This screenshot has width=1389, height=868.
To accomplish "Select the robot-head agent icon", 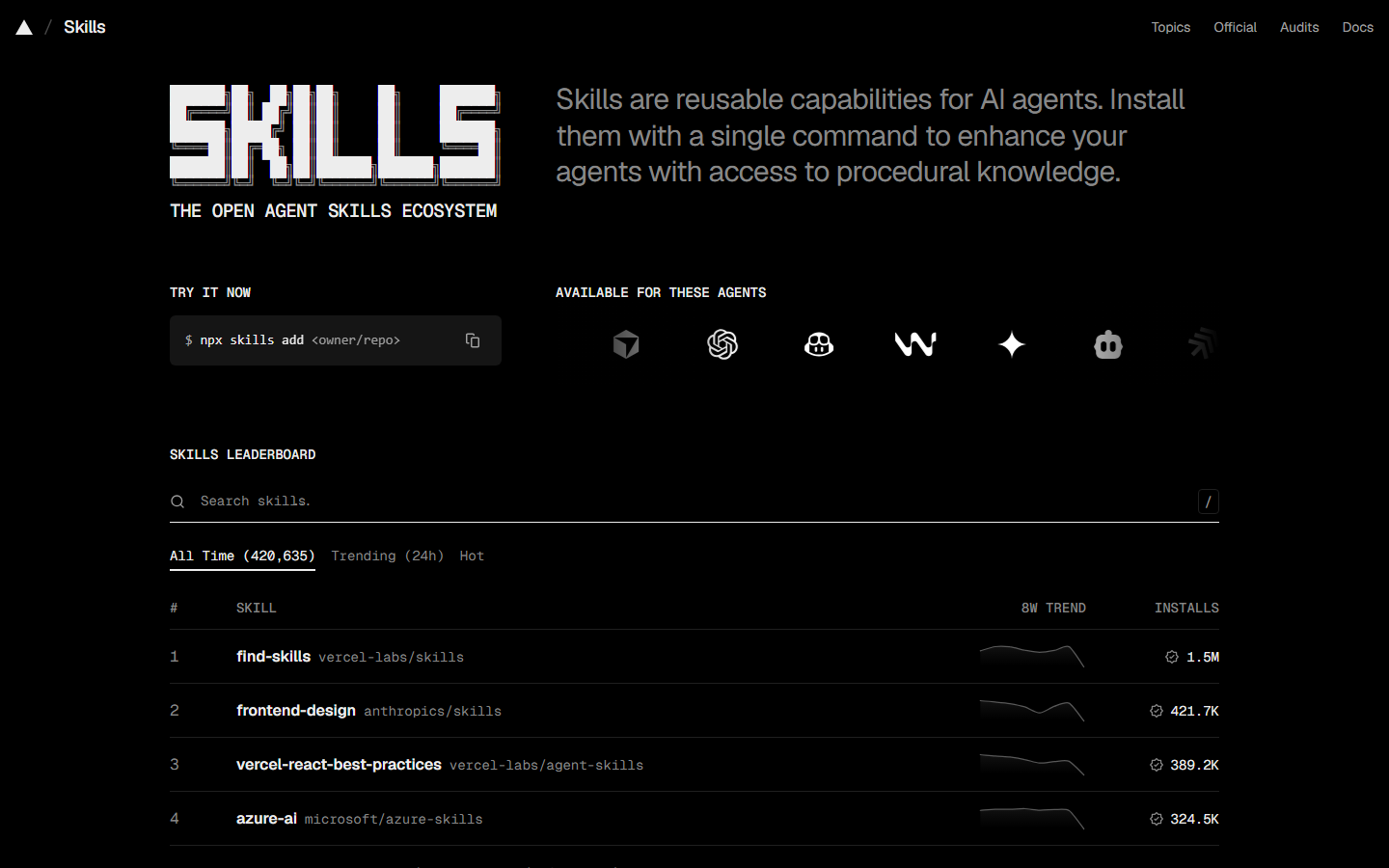I will tap(1108, 344).
